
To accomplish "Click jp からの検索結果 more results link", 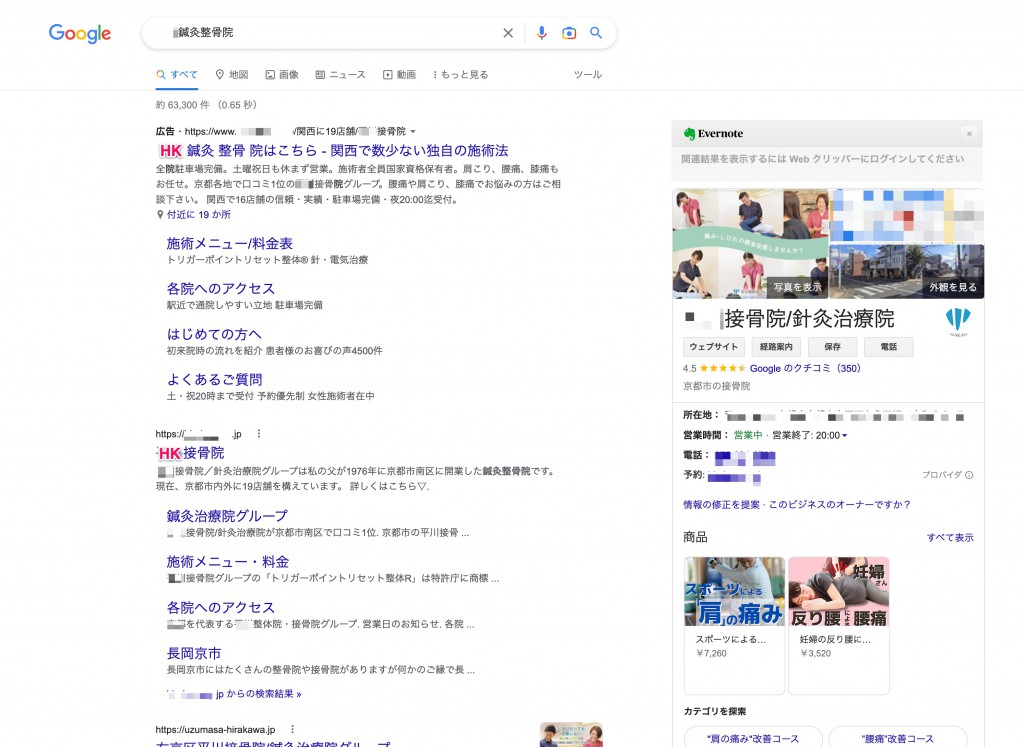I will [258, 694].
